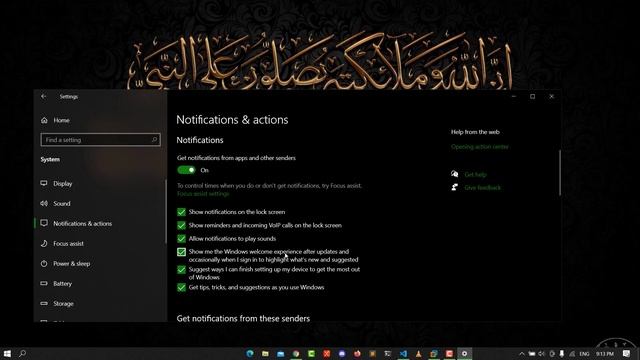Open taskbar search magnifier
The height and width of the screenshot is (360, 640).
tap(22, 353)
